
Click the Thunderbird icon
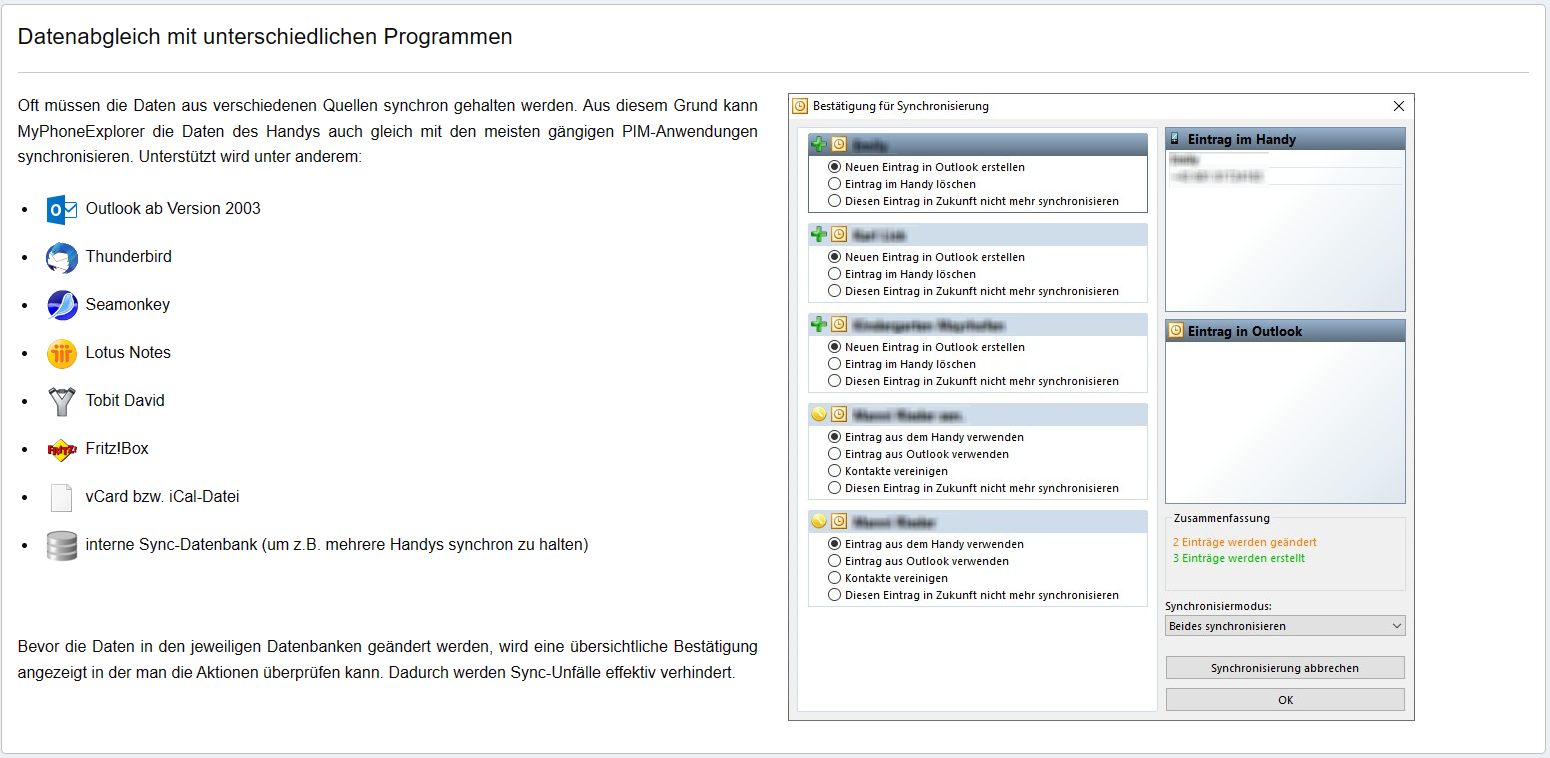click(x=62, y=257)
